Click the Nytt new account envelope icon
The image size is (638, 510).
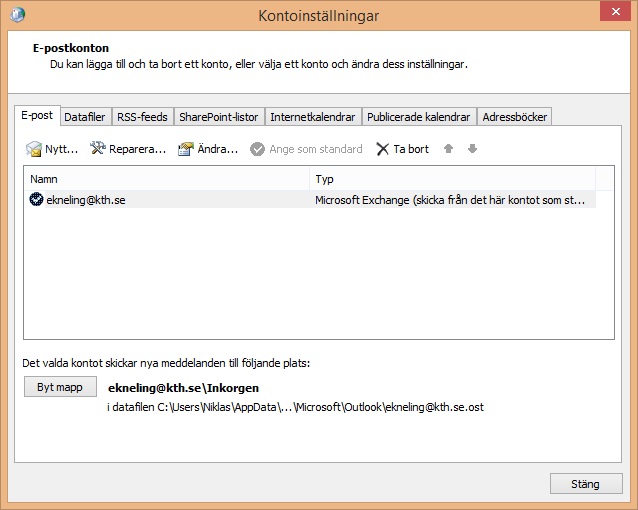pyautogui.click(x=34, y=149)
